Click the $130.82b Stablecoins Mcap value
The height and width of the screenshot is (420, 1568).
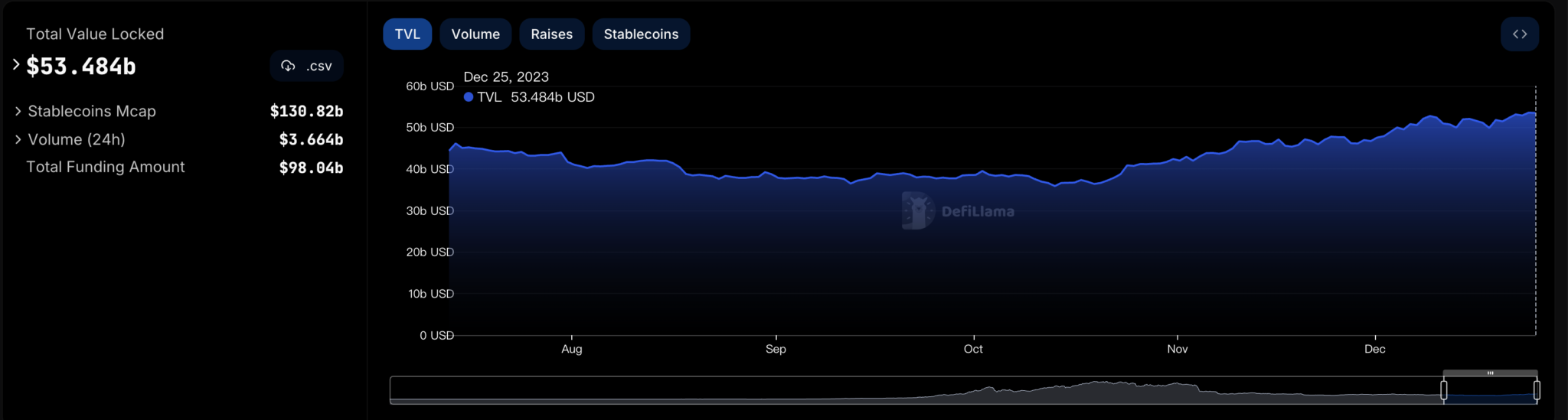[307, 112]
